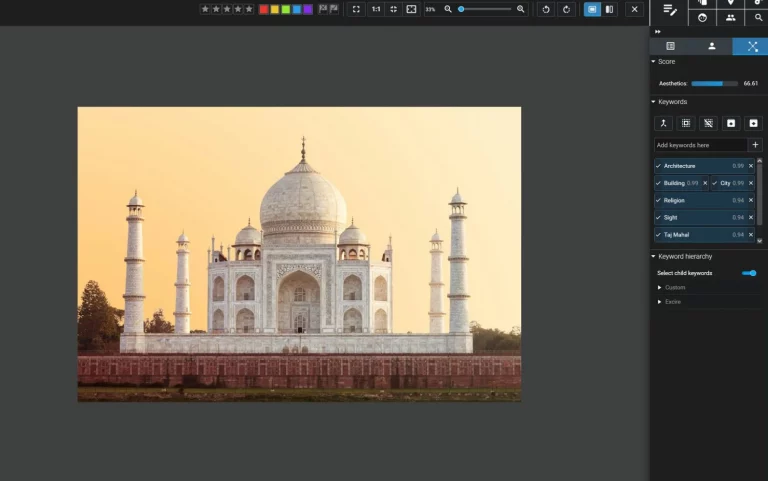Viewport: 768px width, 481px height.
Task: Assign the red color label
Action: point(264,9)
